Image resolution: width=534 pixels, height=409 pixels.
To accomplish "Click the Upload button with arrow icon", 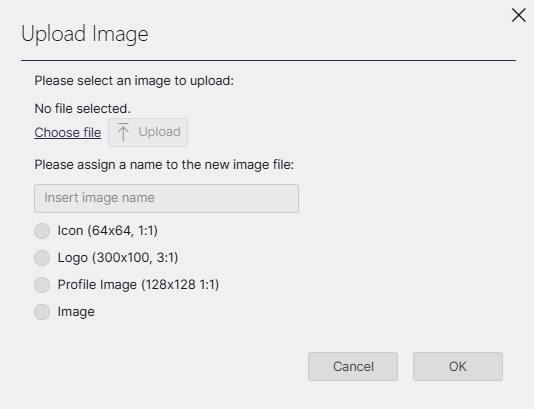I will click(x=148, y=132).
